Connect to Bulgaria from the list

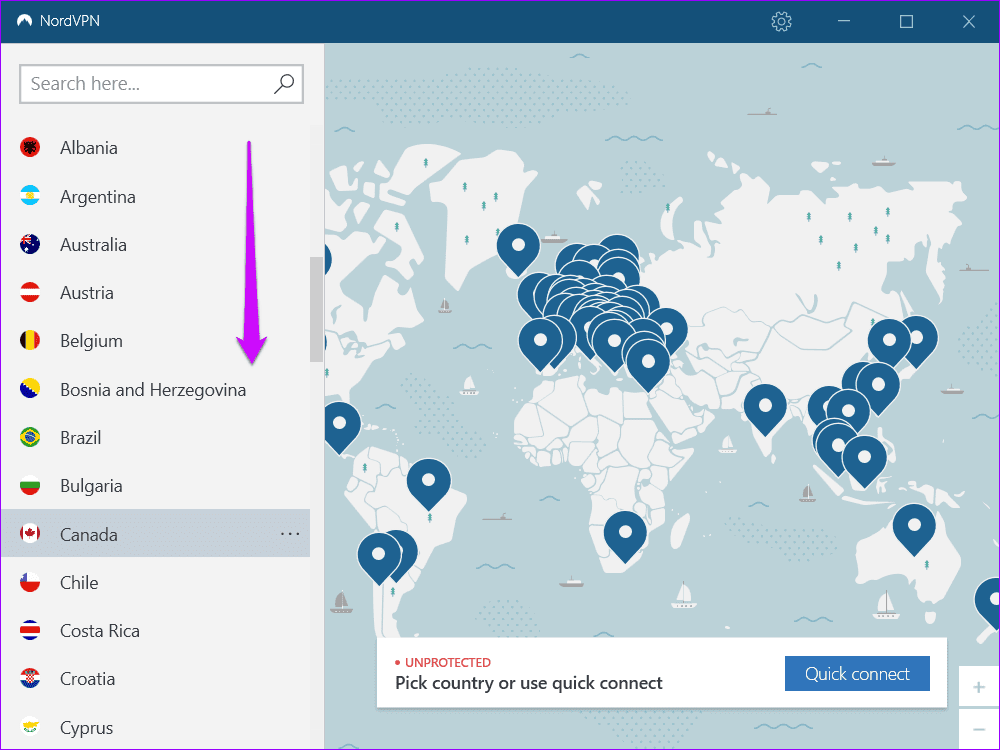(x=155, y=486)
